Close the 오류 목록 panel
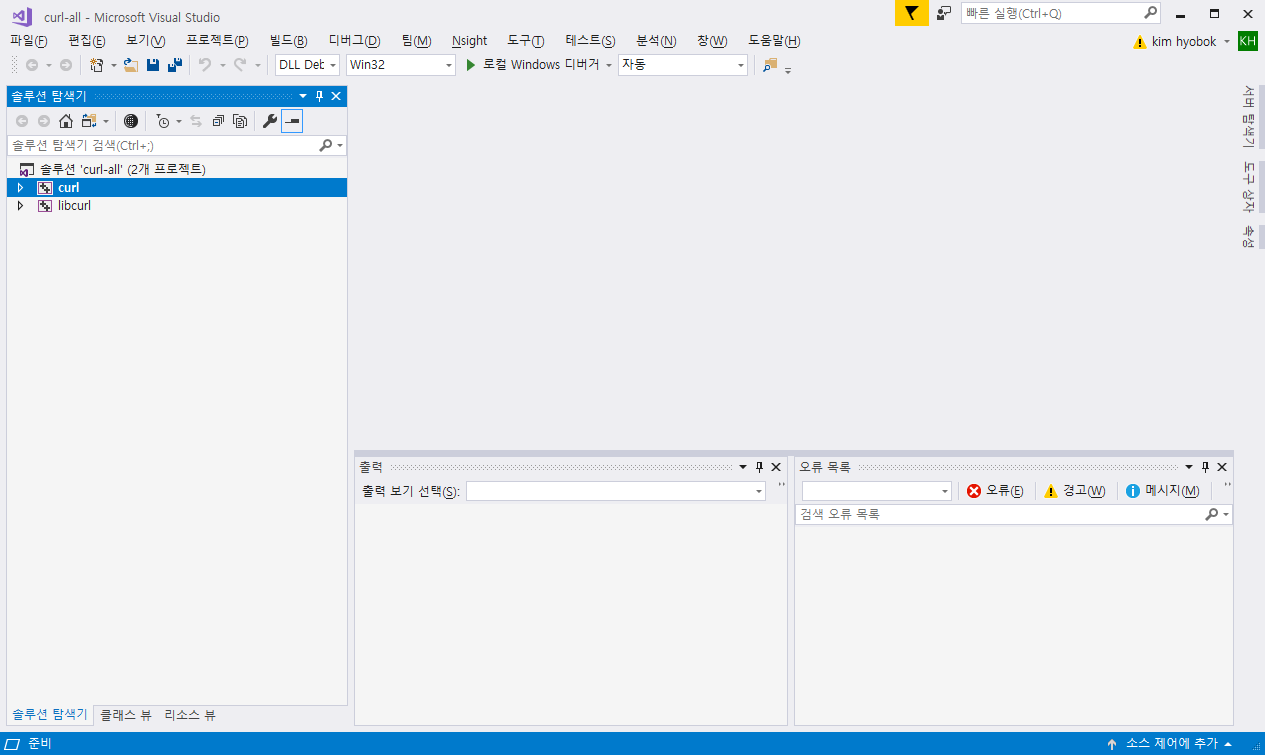1265x755 pixels. click(1222, 467)
